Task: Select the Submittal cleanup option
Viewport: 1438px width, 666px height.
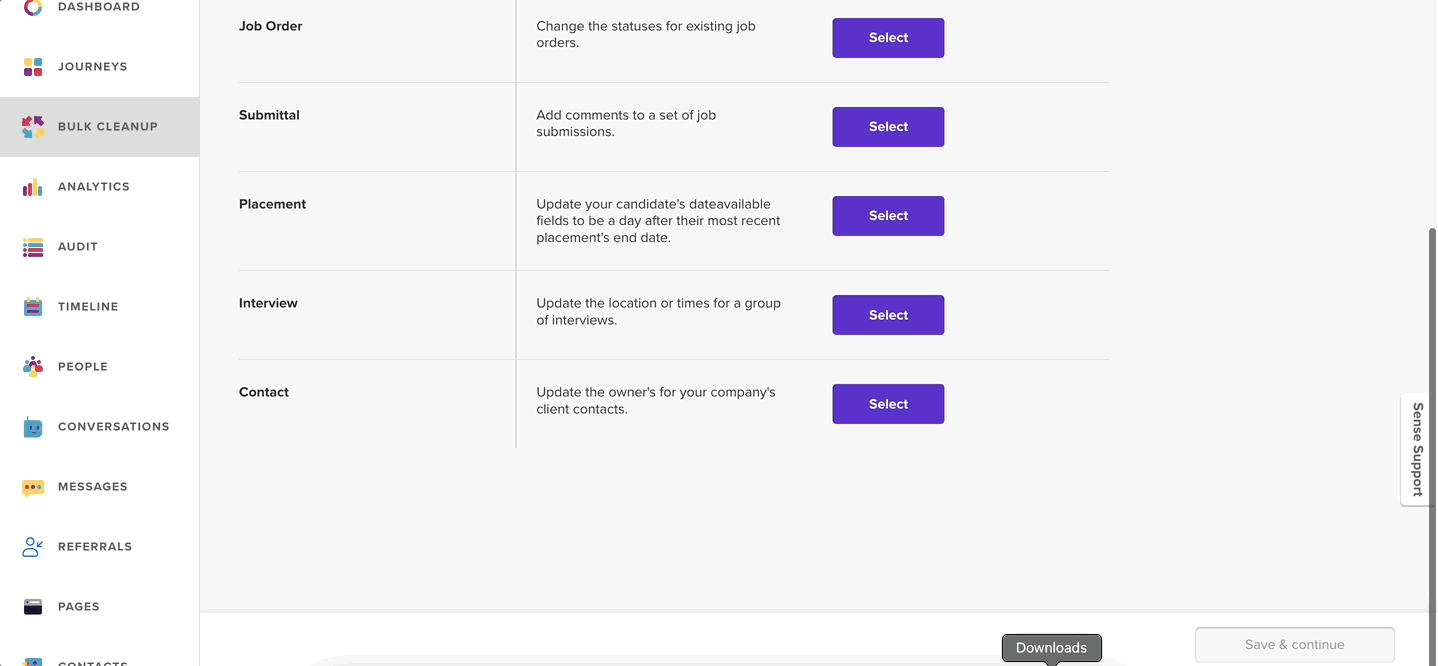Action: click(x=888, y=127)
